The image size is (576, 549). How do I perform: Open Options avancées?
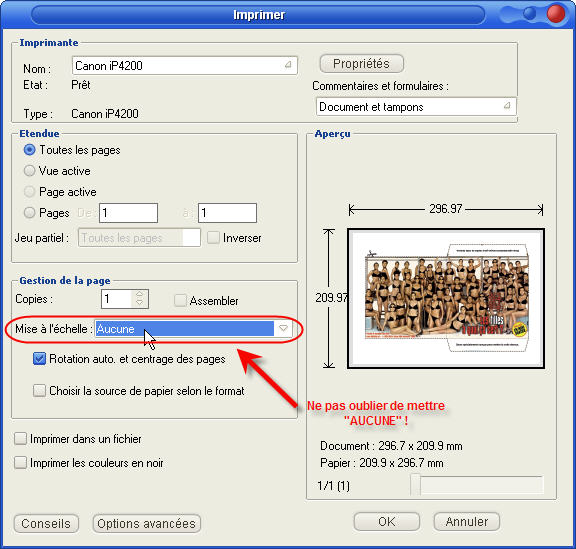tap(147, 523)
